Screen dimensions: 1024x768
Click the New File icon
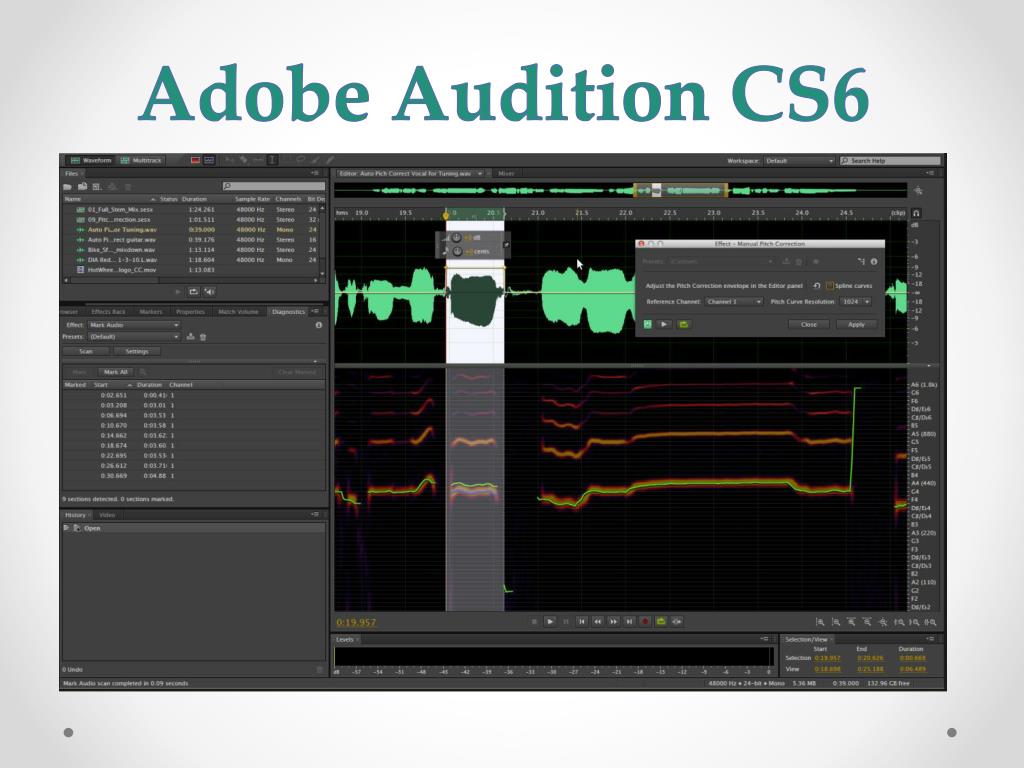[x=97, y=187]
